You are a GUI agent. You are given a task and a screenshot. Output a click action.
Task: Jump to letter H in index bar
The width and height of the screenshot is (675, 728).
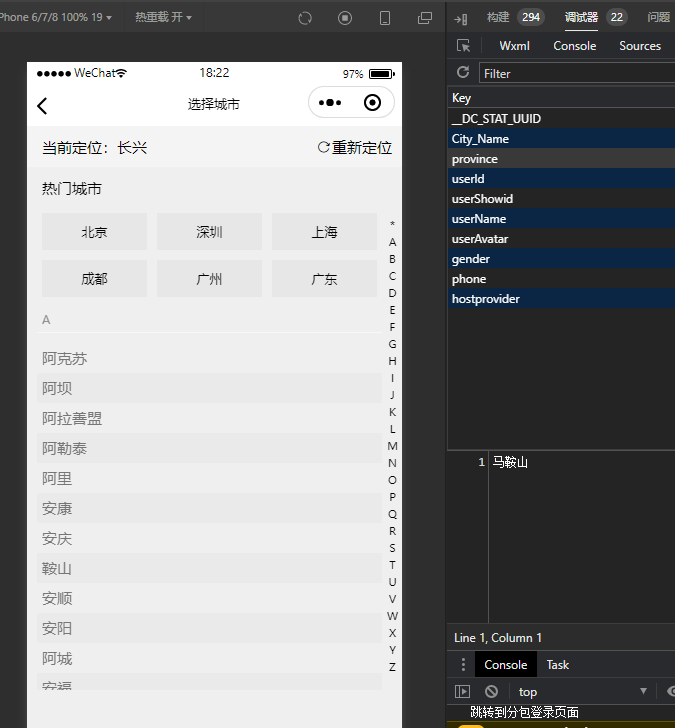[x=392, y=361]
